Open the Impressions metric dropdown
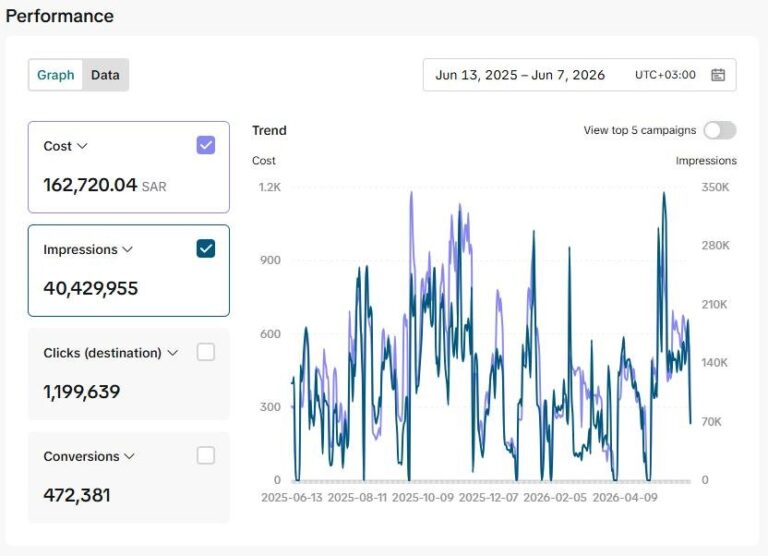This screenshot has height=556, width=768. tap(88, 249)
